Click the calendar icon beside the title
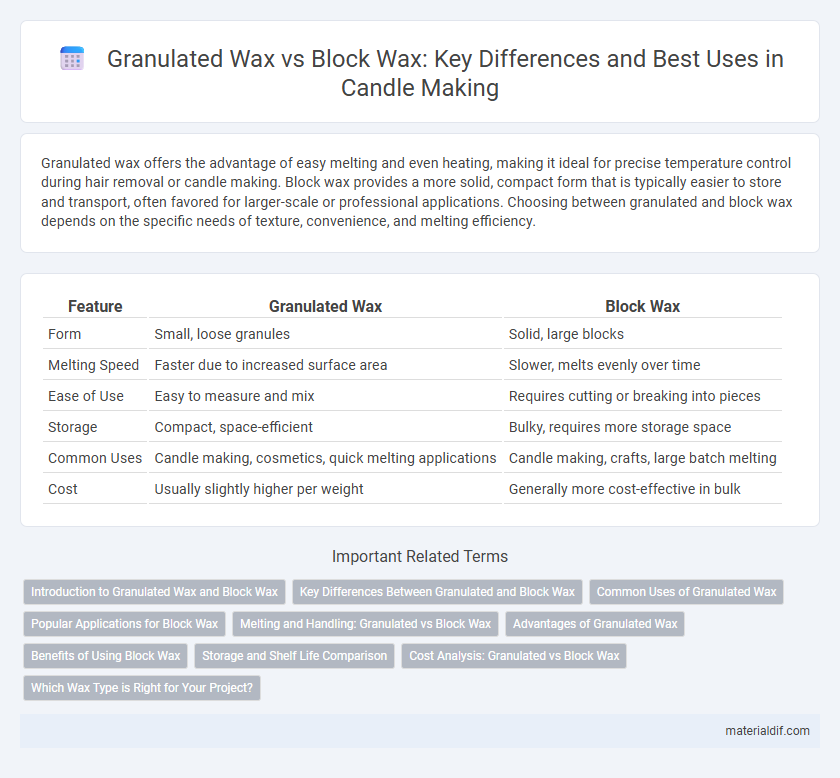 (x=72, y=59)
